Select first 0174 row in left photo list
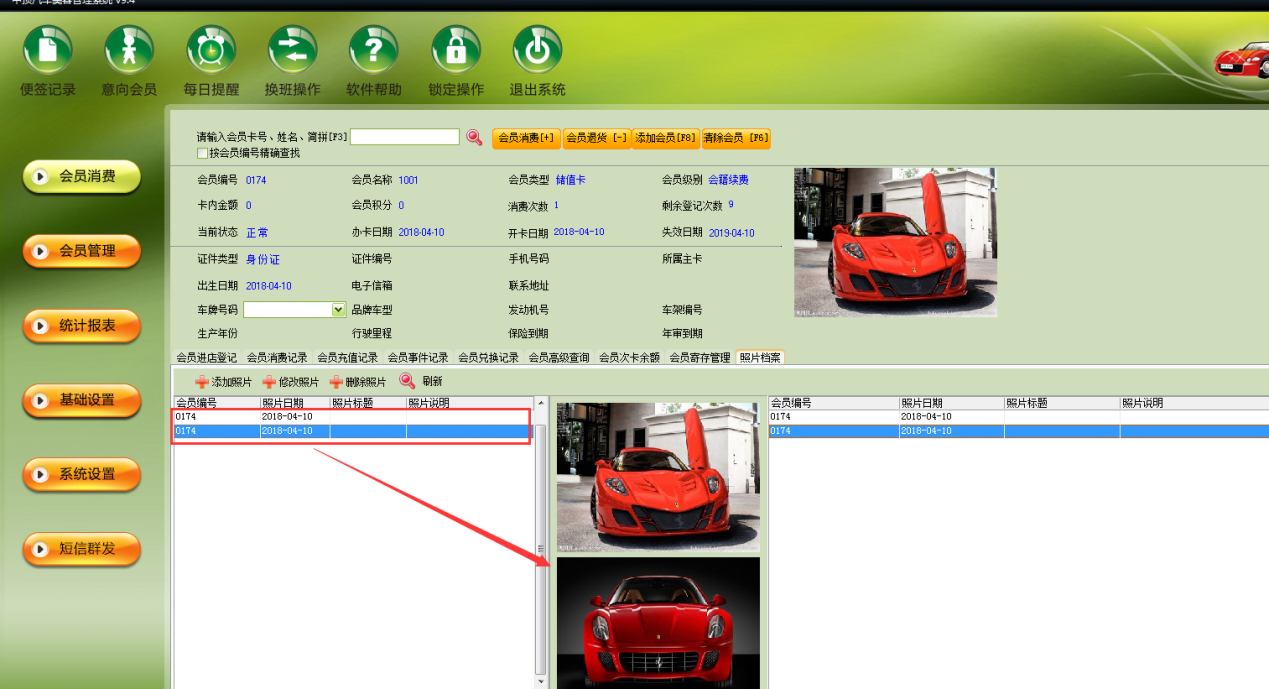This screenshot has height=689, width=1269. 351,417
